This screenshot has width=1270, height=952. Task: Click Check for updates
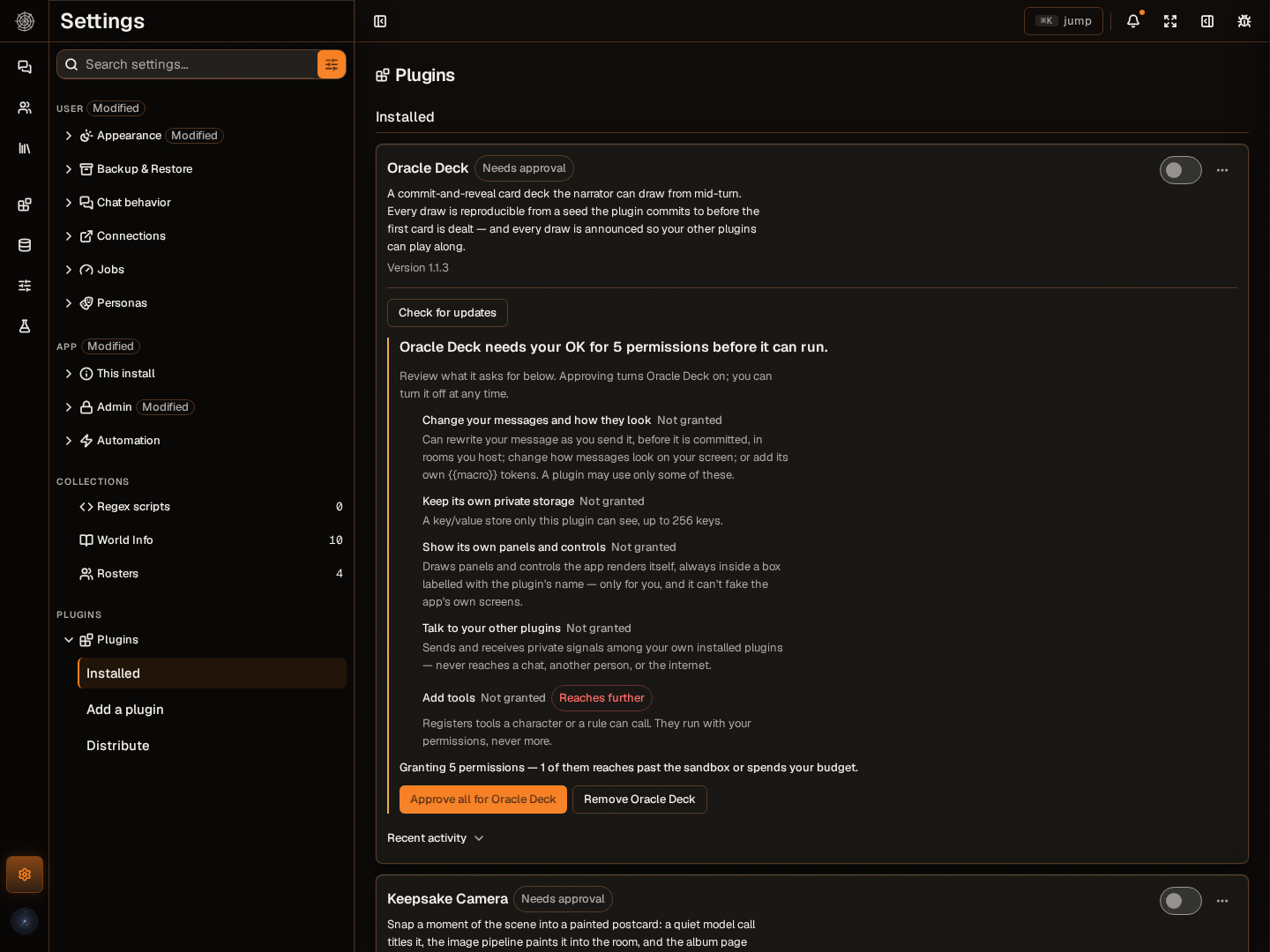447,313
